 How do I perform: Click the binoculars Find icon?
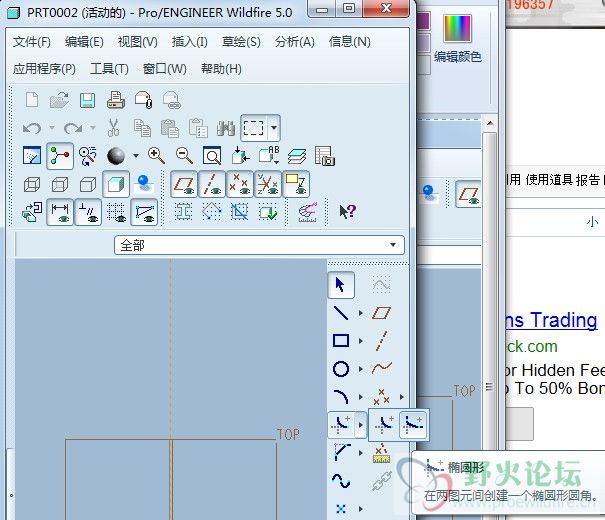pos(226,128)
